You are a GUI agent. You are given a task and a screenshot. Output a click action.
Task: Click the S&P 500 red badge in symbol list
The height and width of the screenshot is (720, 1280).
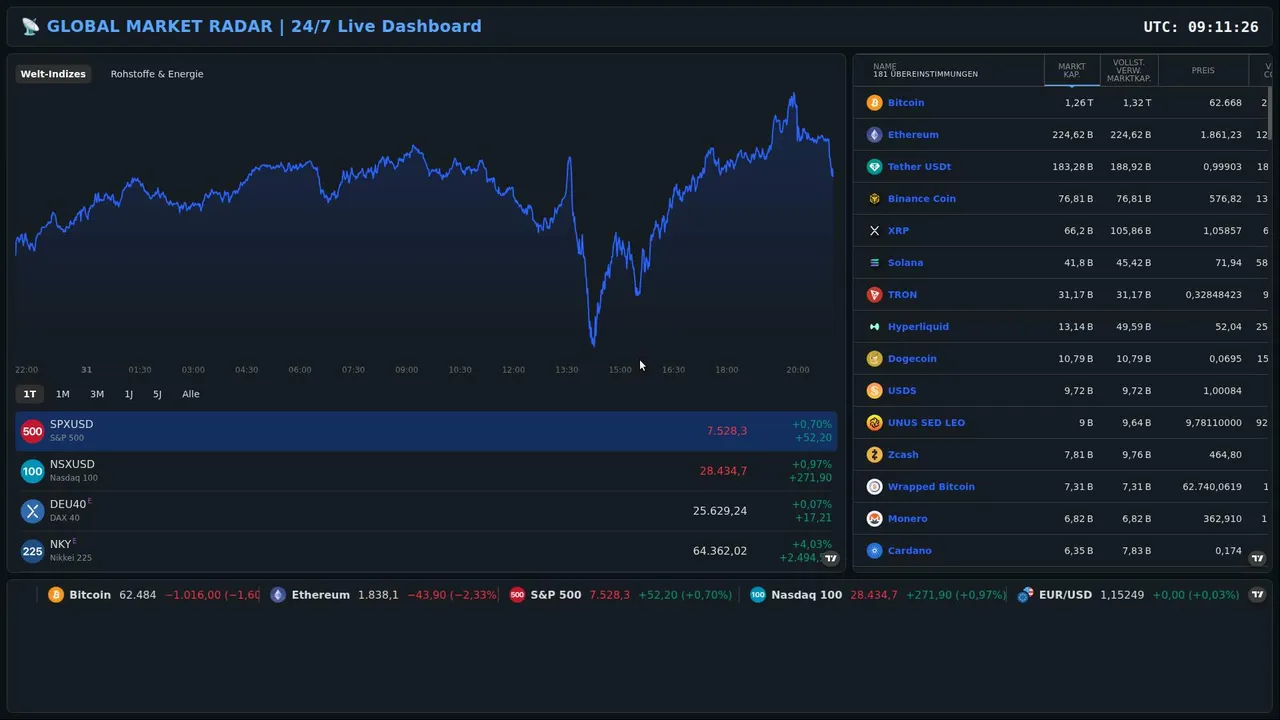(x=32, y=431)
